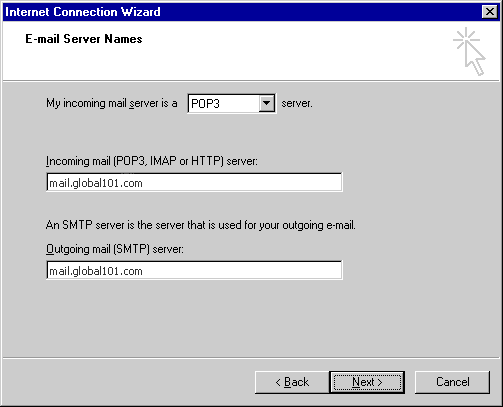Image resolution: width=503 pixels, height=407 pixels.
Task: Click the SMTP server description sentence
Action: (x=201, y=225)
